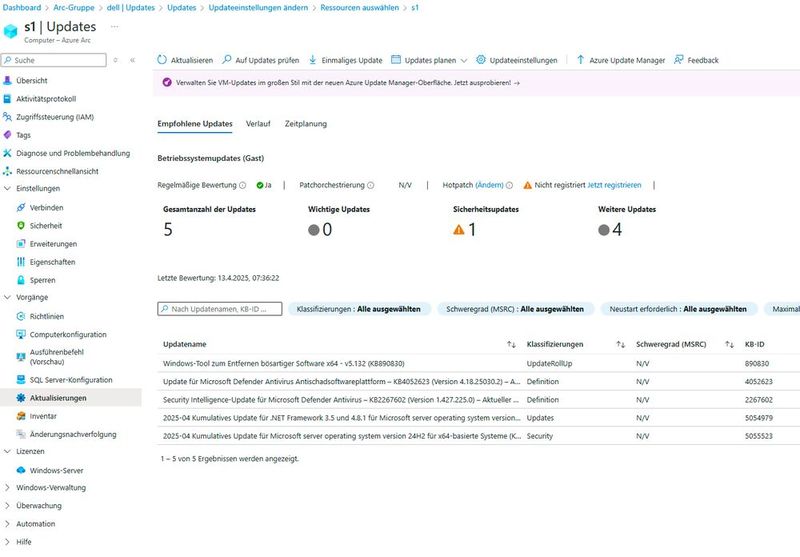The image size is (800, 557).
Task: Click the Sicherheit shield icon
Action: click(x=21, y=225)
